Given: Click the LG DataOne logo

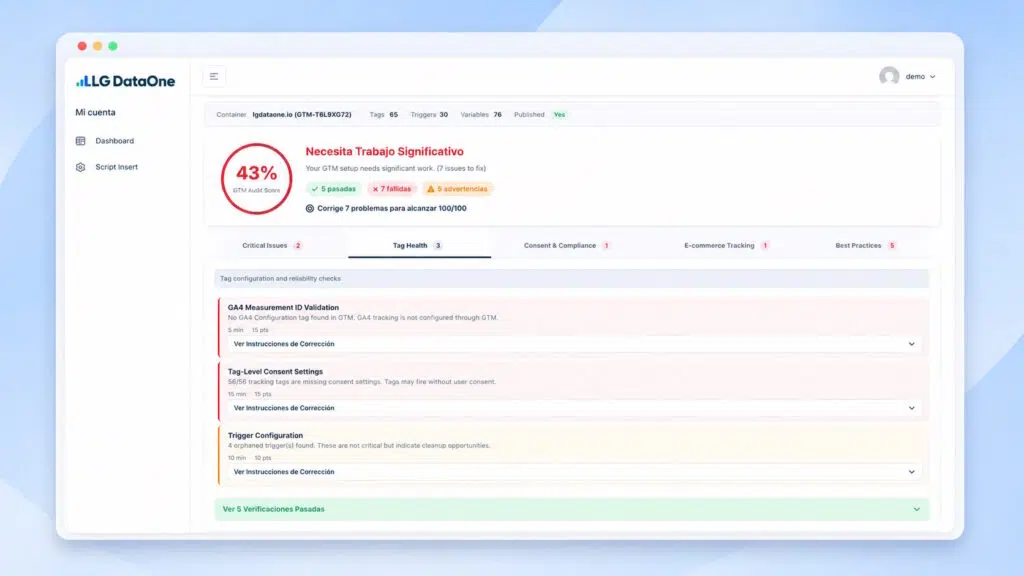Looking at the screenshot, I should 125,81.
